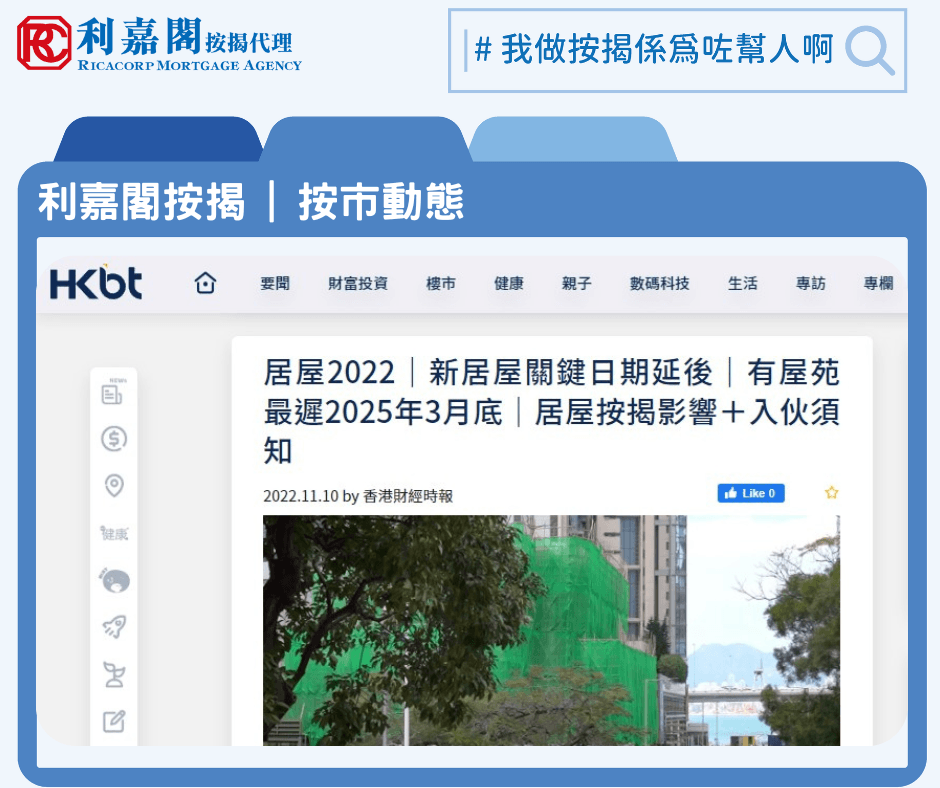940x788 pixels.
Task: Open the location pin sidebar icon
Action: (113, 484)
